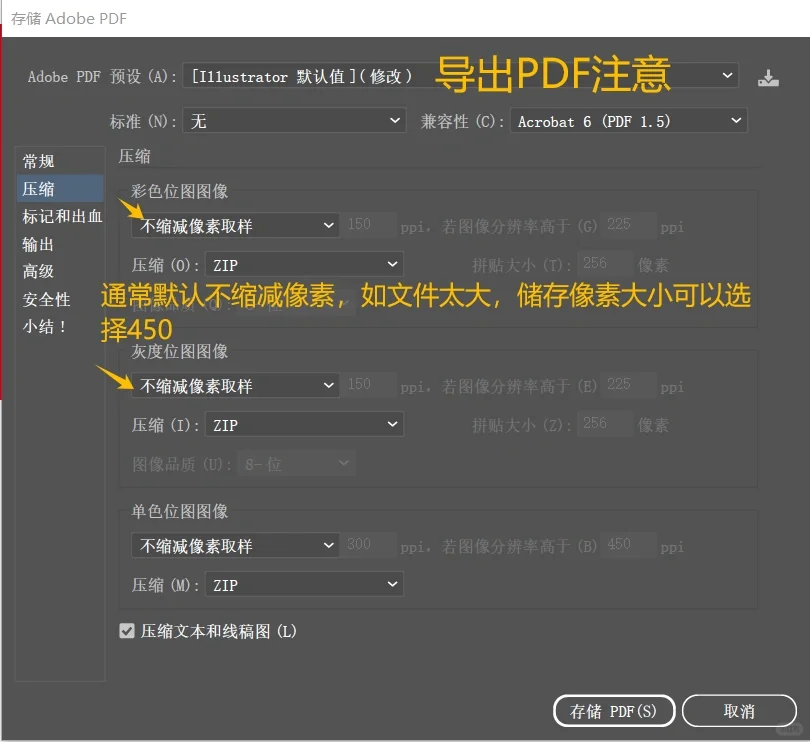Open the Adobe PDF 预设 dropdown
Viewport: 810px width, 742px height.
click(456, 76)
